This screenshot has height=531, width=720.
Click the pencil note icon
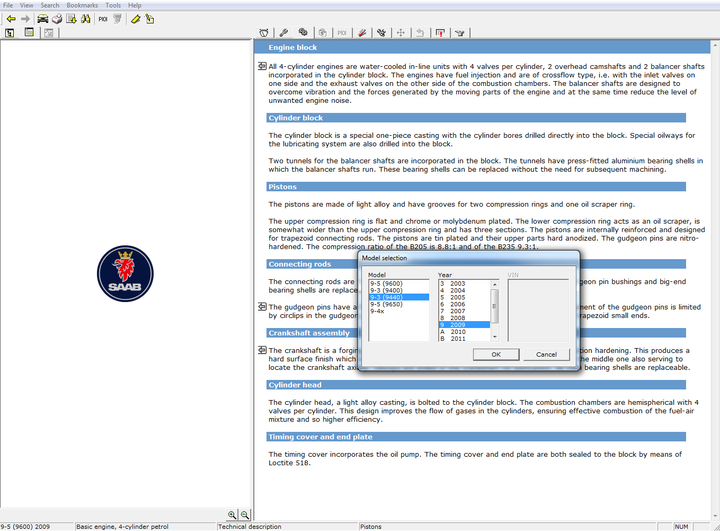pyautogui.click(x=150, y=19)
